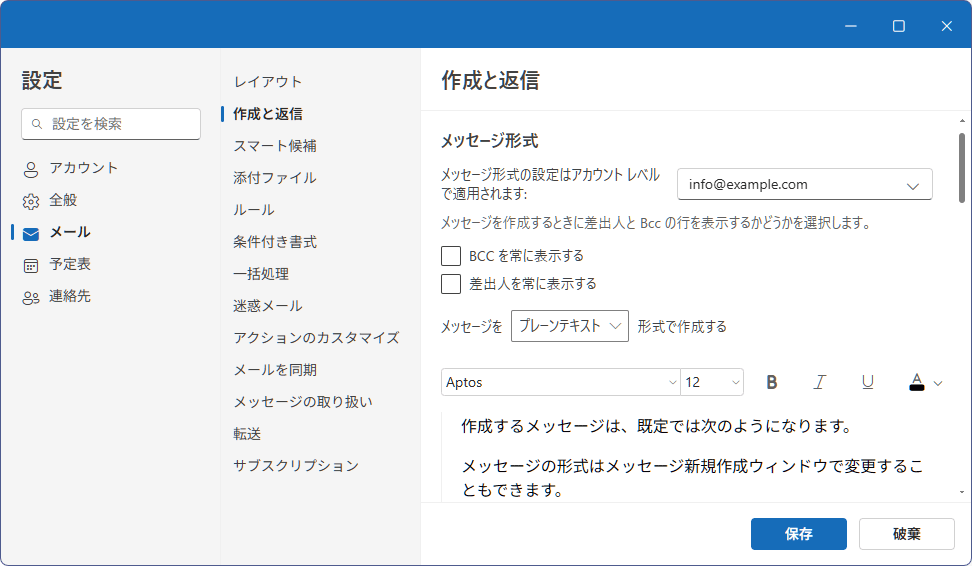Open the font color picker
This screenshot has height=566, width=972.
tap(925, 382)
